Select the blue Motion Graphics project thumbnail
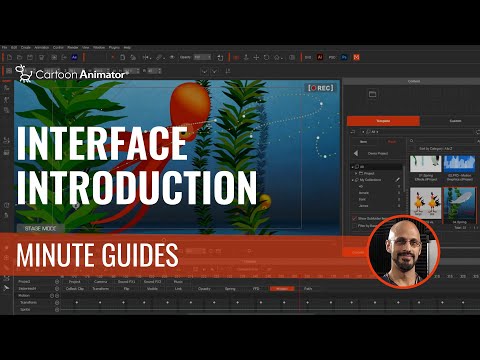 pos(460,164)
